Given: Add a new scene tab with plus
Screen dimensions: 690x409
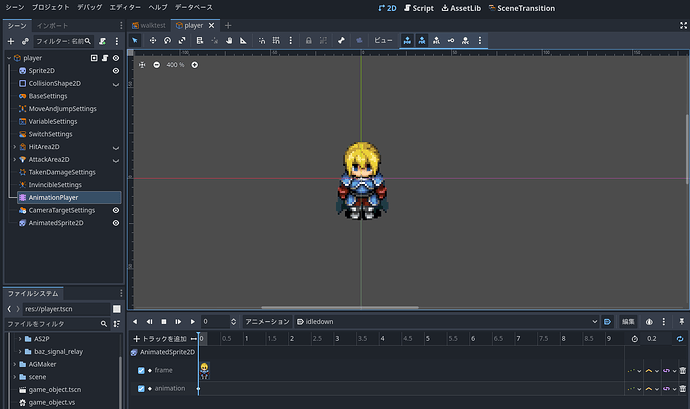Looking at the screenshot, I should pyautogui.click(x=228, y=26).
